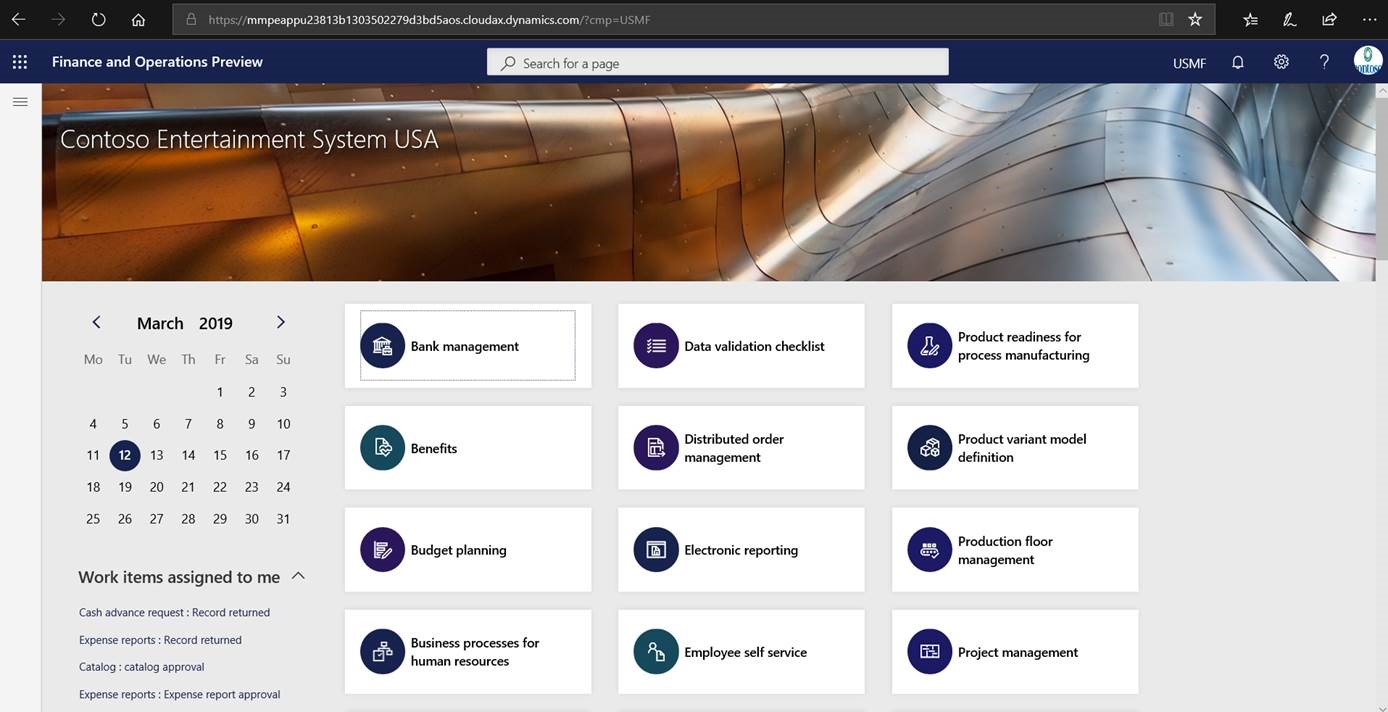This screenshot has width=1388, height=712.
Task: Open Cash advance request : Record returned
Action: (x=174, y=612)
